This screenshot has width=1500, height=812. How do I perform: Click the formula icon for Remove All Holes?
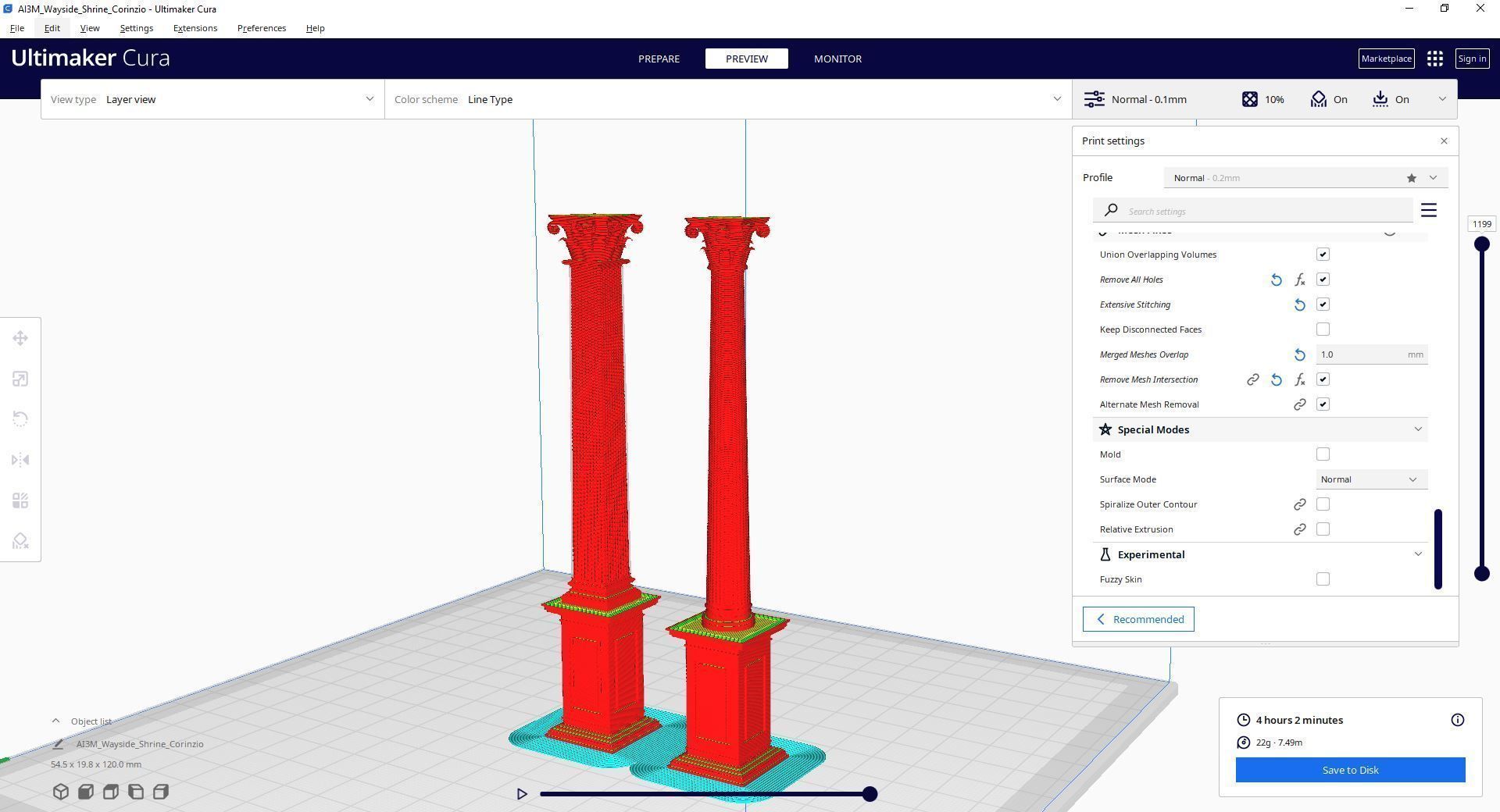click(1300, 280)
